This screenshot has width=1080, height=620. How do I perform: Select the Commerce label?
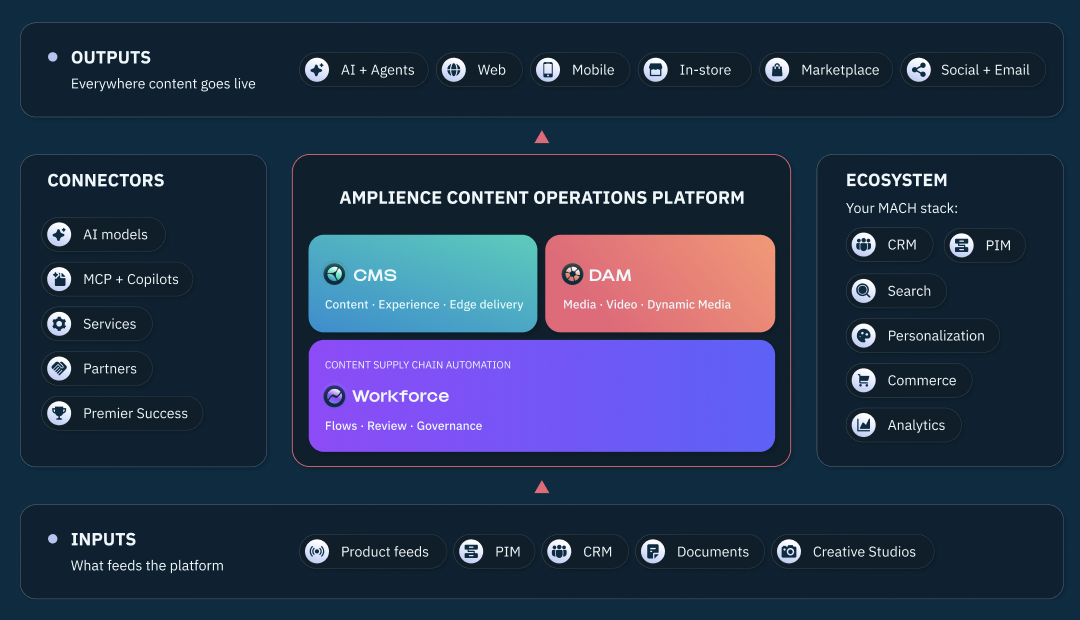pos(922,381)
